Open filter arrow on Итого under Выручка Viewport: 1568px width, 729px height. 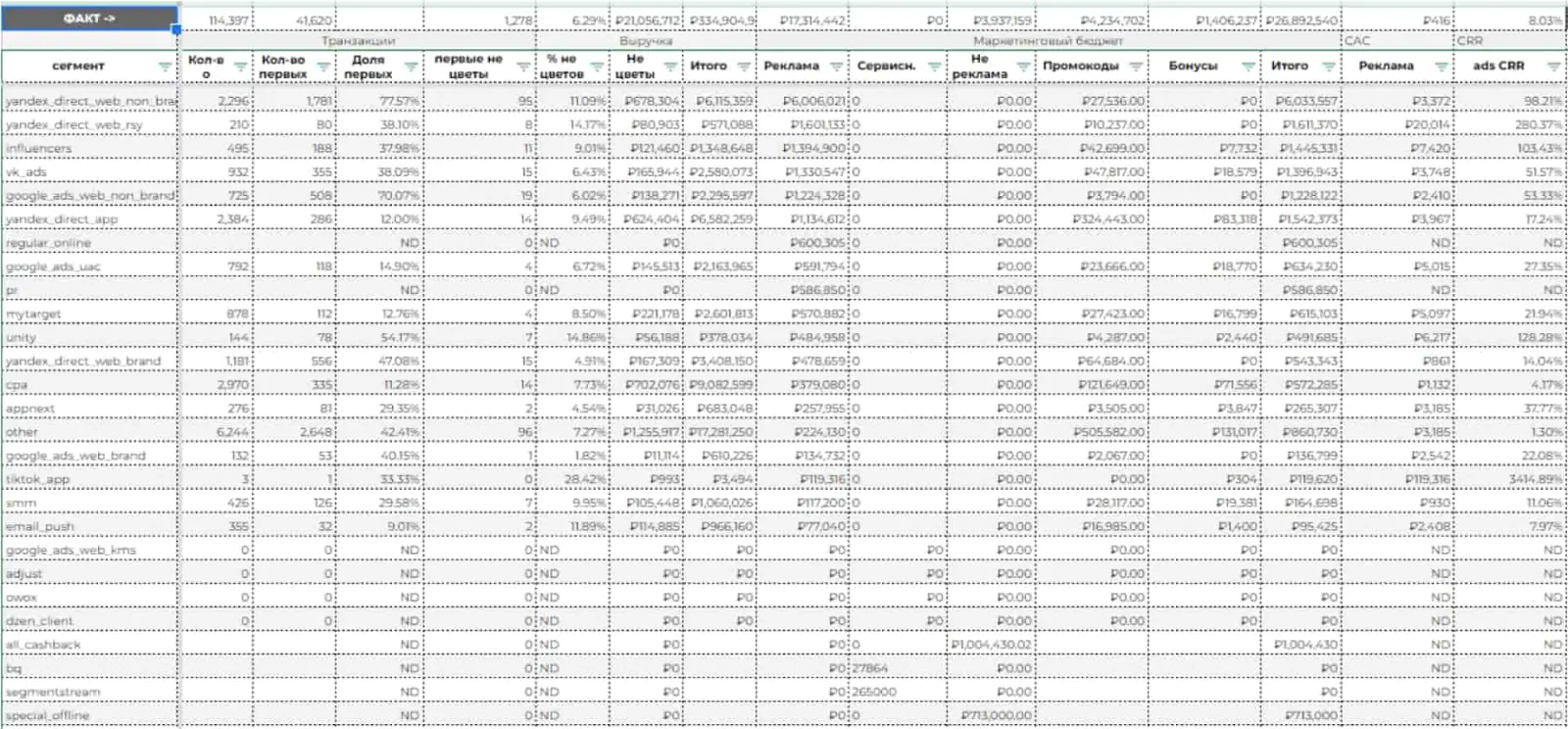(x=744, y=67)
